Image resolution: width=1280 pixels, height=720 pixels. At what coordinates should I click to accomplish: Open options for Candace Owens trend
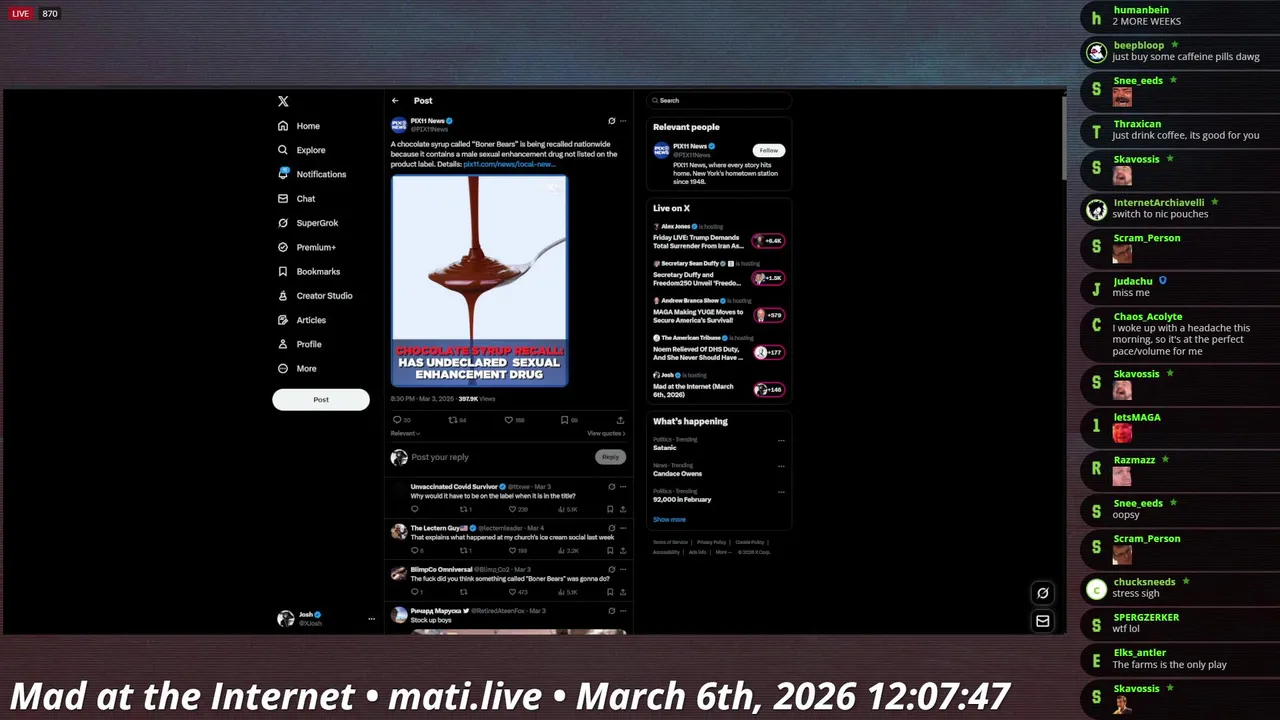coord(781,466)
